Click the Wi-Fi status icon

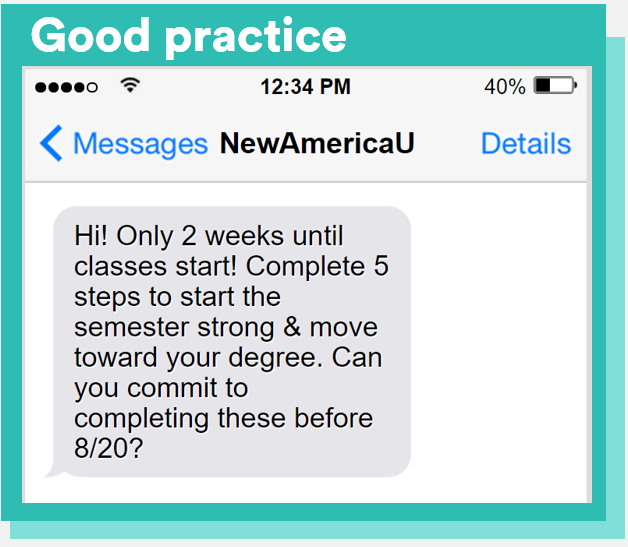coord(129,86)
